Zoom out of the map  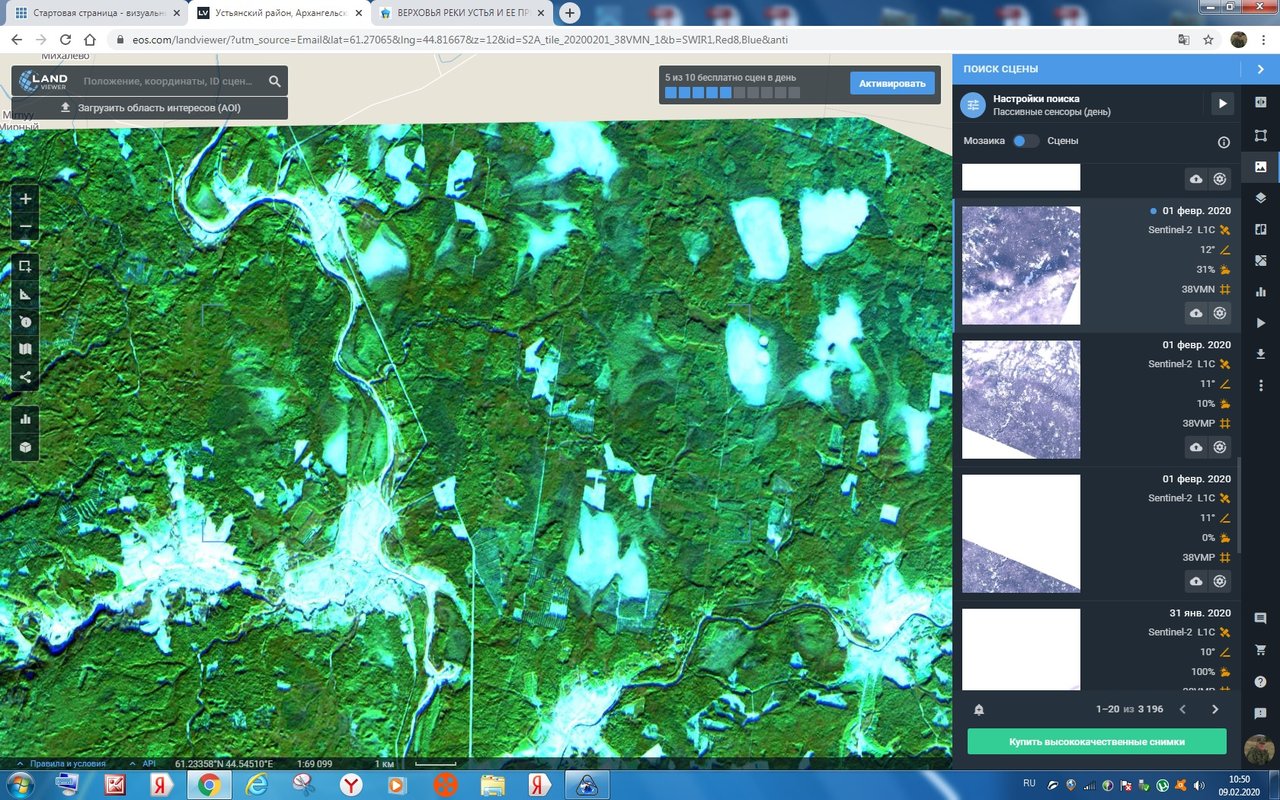click(x=25, y=227)
